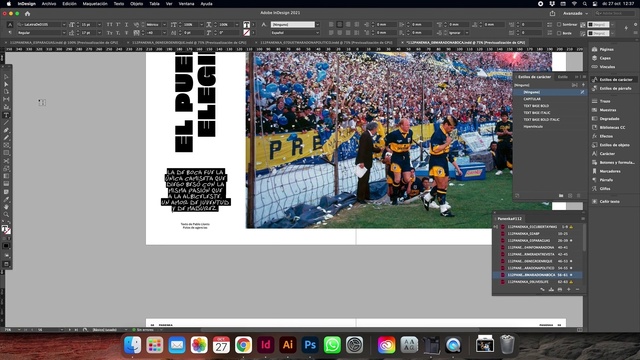Switch to 112PANENKA_06NEGROENRIQUE document tab
Viewport: 640px width, 360px height.
[189, 42]
